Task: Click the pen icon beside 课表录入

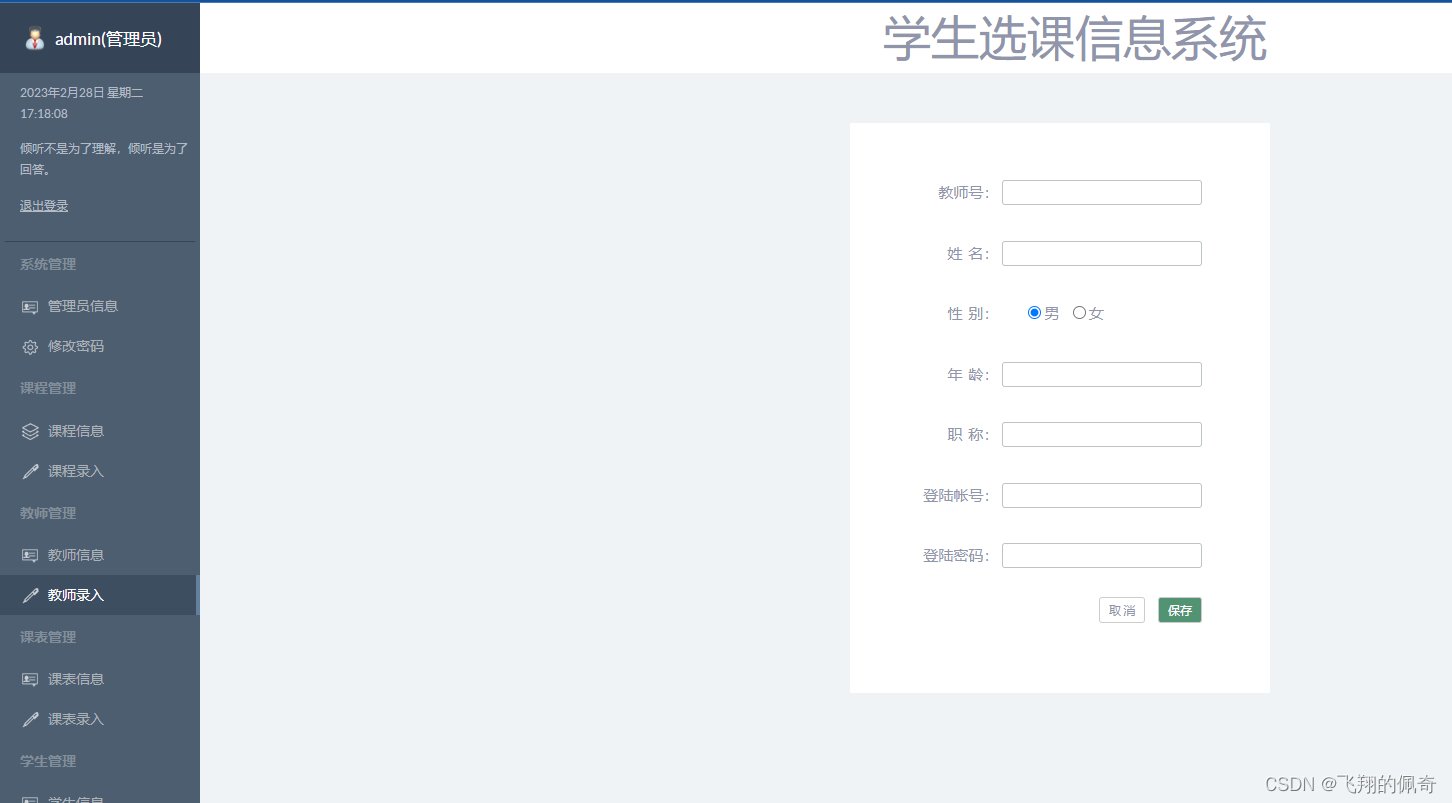Action: (30, 719)
